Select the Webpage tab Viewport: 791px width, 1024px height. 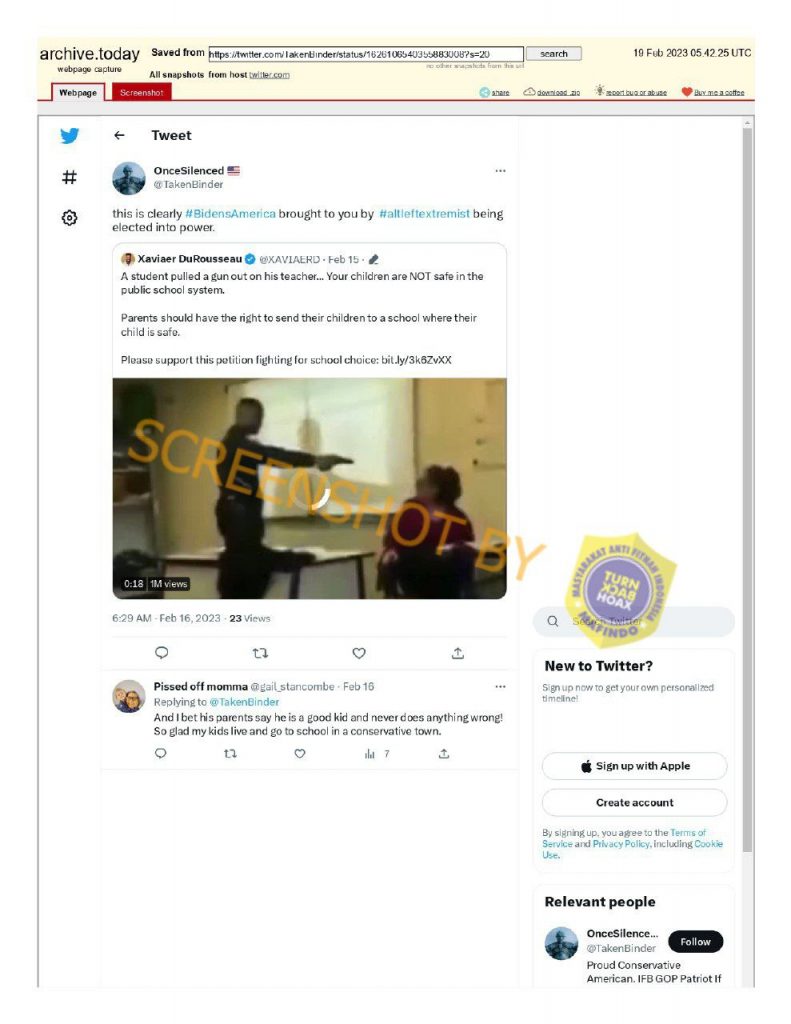78,93
